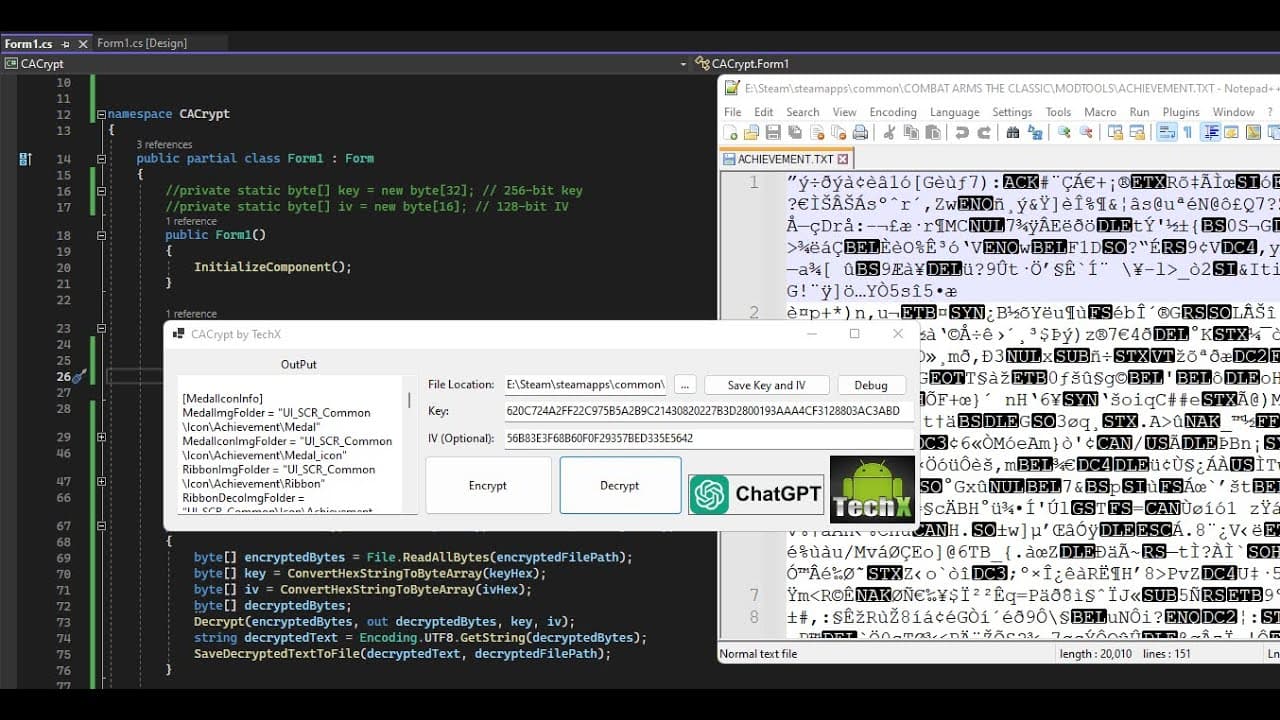The width and height of the screenshot is (1280, 720).
Task: Click the Key hex input field
Action: (709, 411)
